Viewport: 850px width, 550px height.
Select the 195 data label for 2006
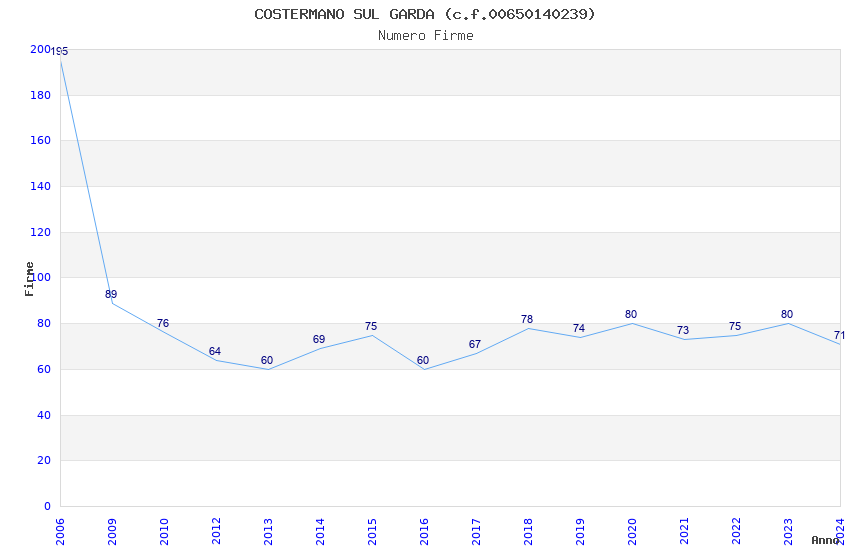tap(59, 51)
